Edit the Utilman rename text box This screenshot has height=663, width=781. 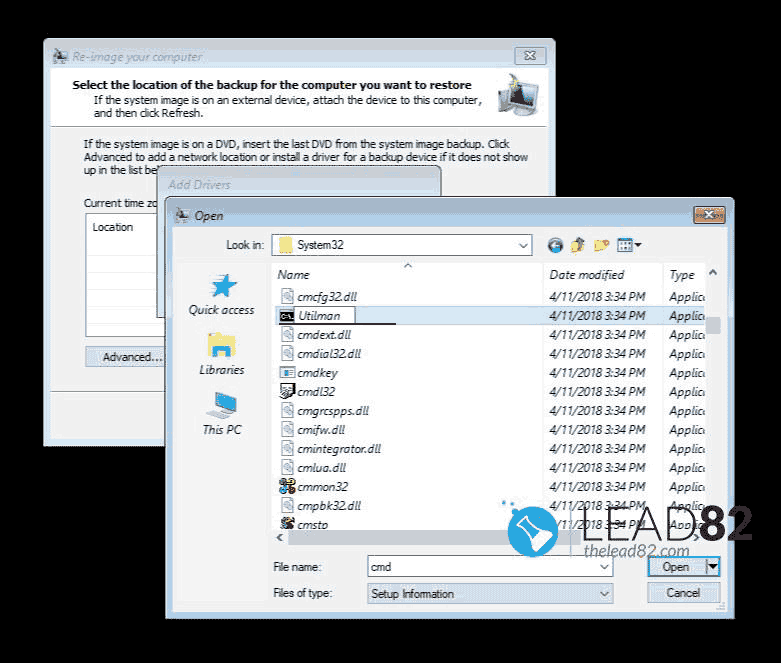tap(325, 316)
